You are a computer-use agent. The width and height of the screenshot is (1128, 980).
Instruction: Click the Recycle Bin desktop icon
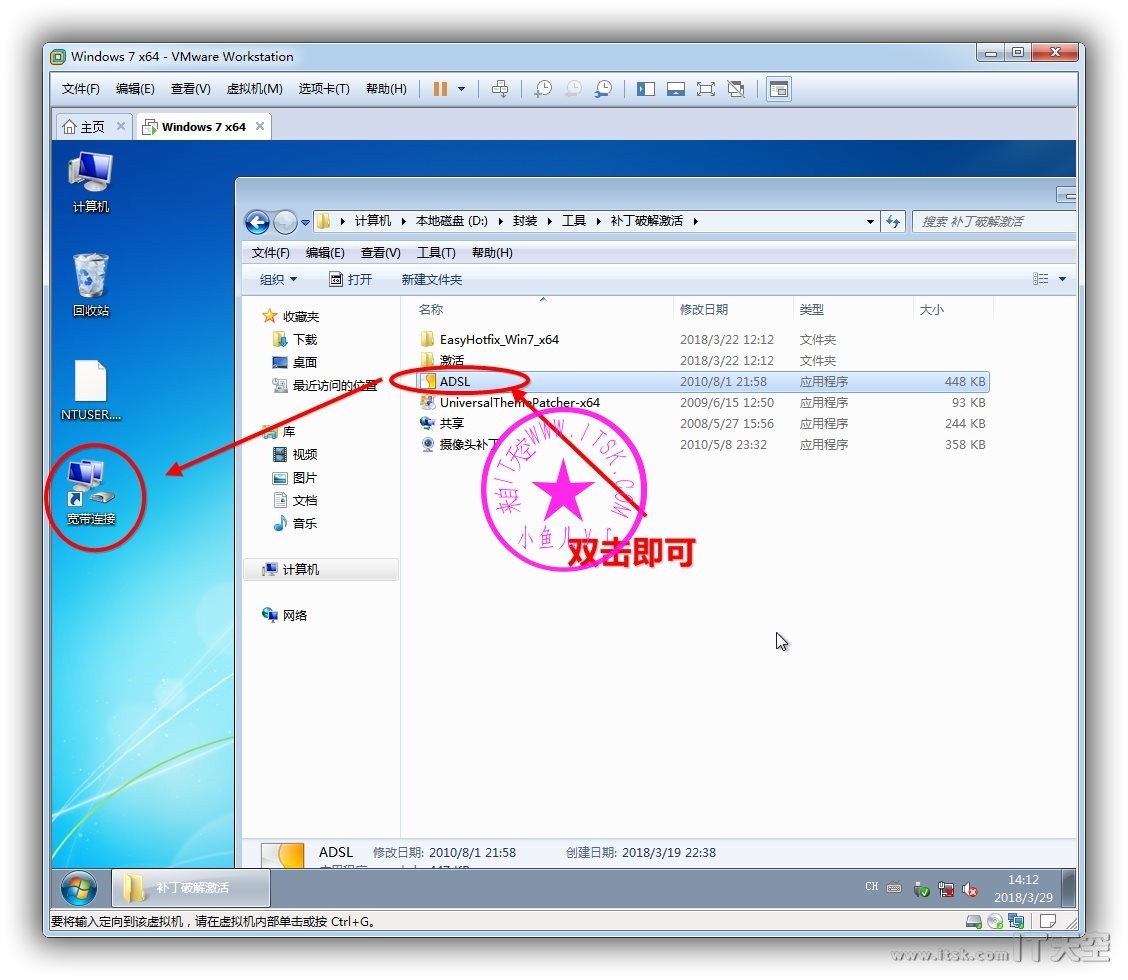tap(91, 284)
